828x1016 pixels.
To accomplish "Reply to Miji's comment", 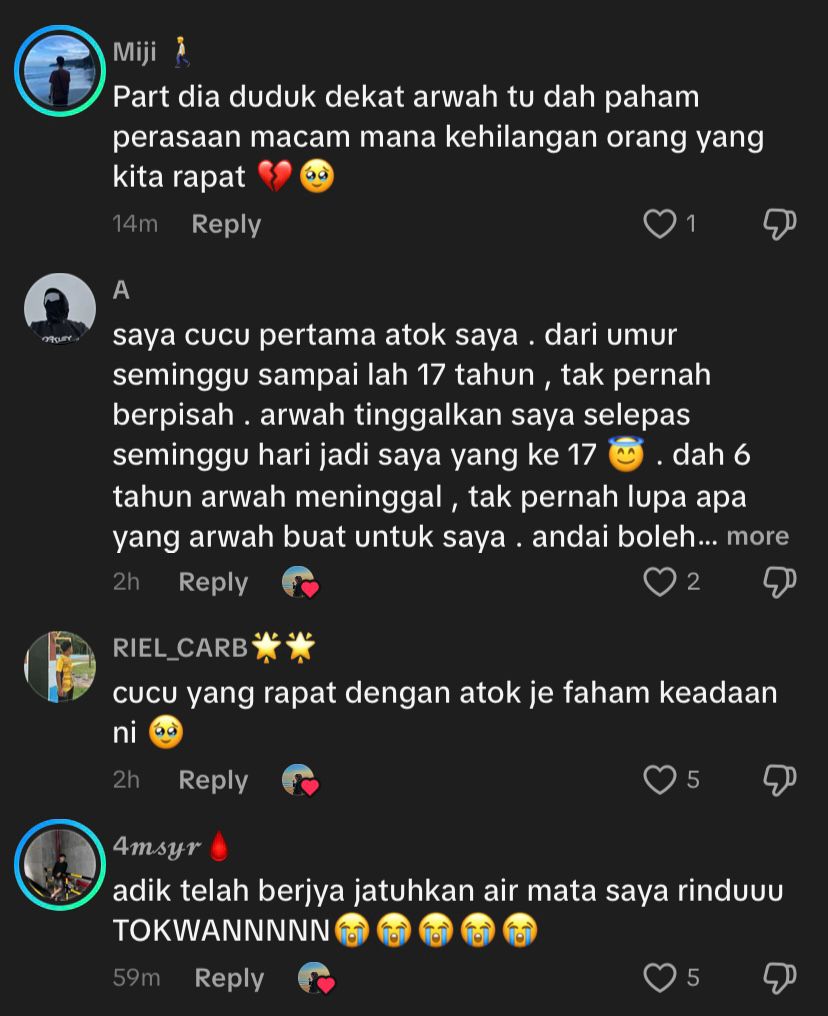I will 226,224.
